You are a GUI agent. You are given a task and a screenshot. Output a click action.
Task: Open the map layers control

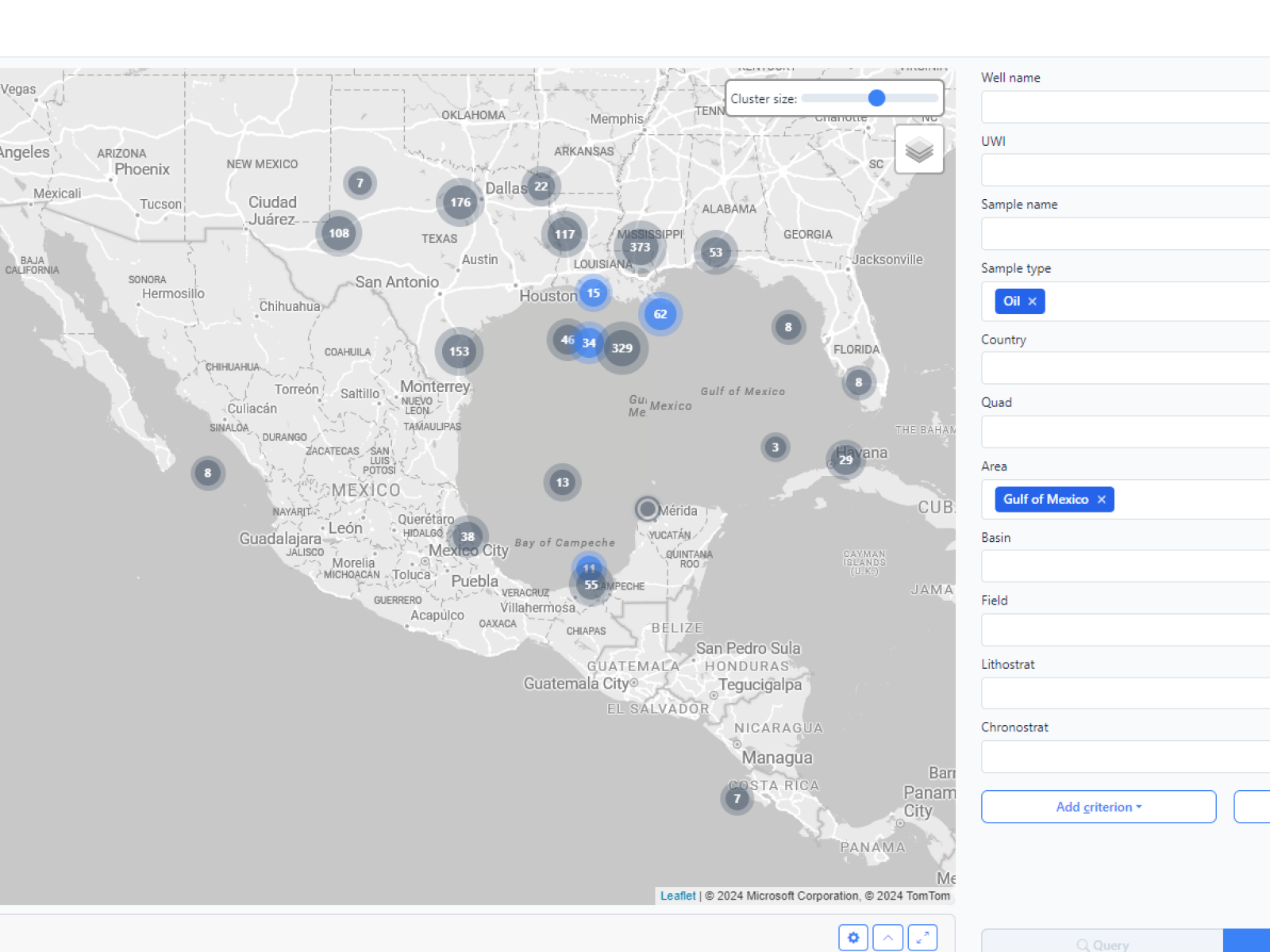pos(918,149)
